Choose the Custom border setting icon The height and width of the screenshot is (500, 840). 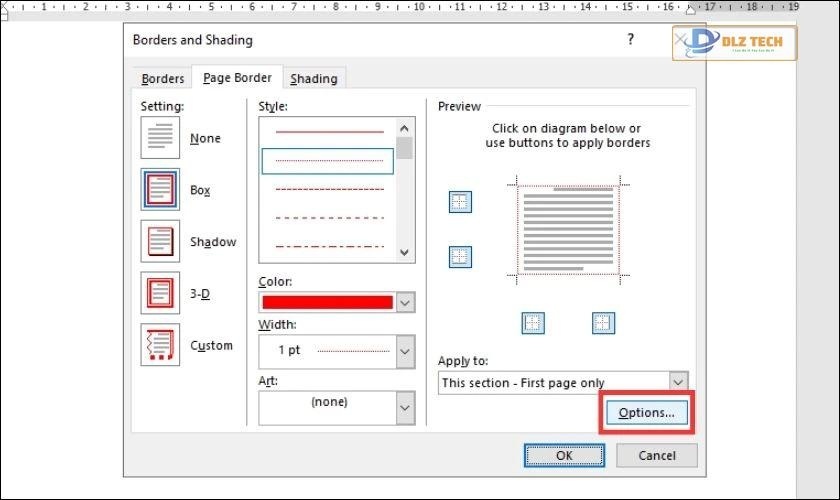pyautogui.click(x=160, y=346)
